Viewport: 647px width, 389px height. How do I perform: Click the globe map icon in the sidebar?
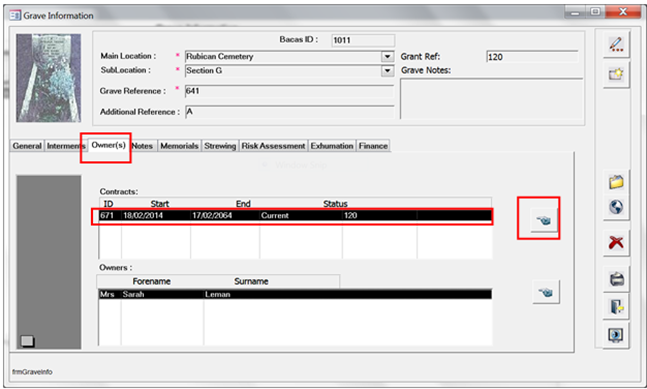click(x=616, y=207)
